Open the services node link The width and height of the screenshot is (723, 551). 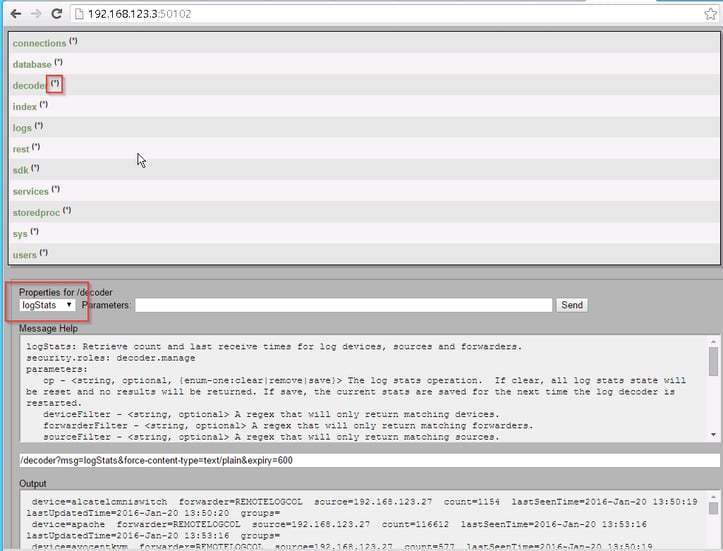pyautogui.click(x=30, y=191)
